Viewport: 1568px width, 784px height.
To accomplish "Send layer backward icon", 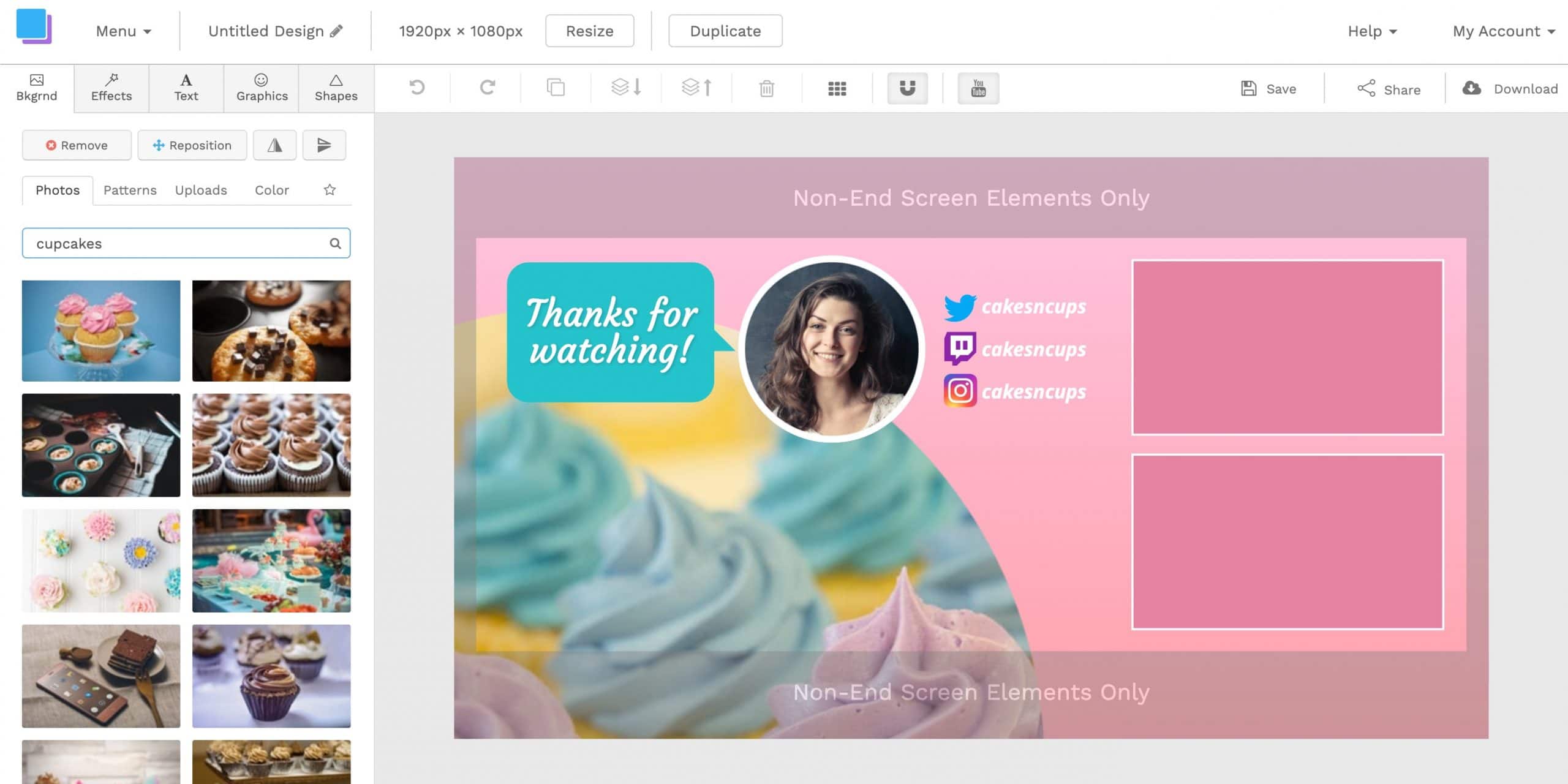I will pos(626,88).
